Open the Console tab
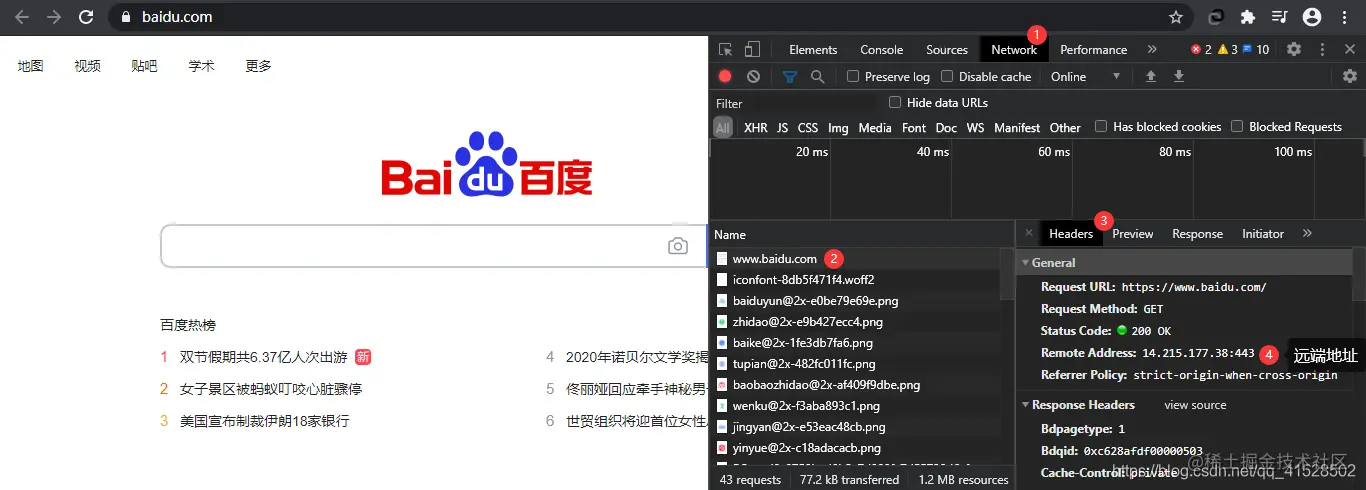Image resolution: width=1366 pixels, height=490 pixels. coord(882,49)
